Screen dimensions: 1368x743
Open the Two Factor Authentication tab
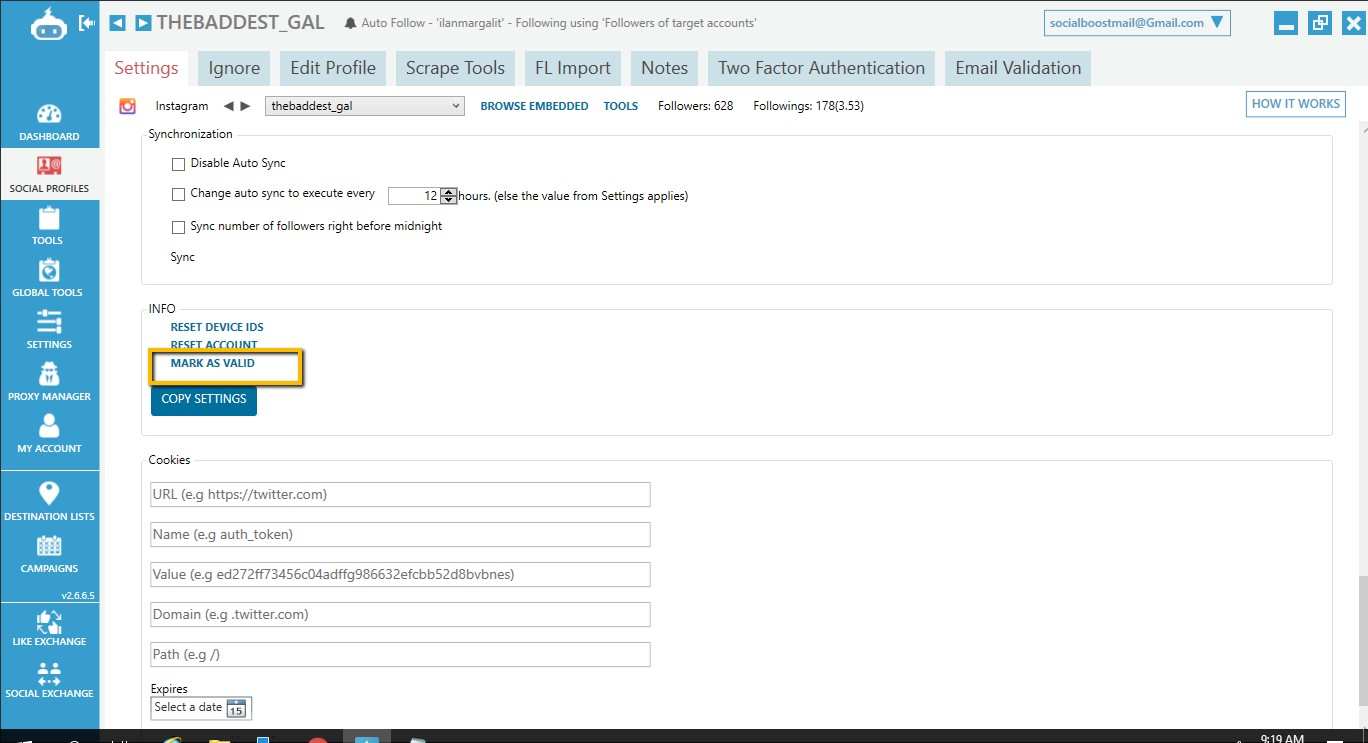coord(822,68)
